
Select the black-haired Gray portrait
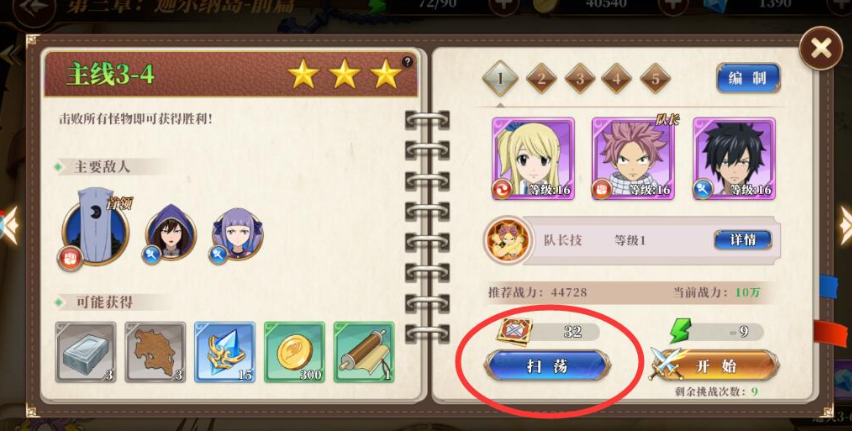[734, 159]
